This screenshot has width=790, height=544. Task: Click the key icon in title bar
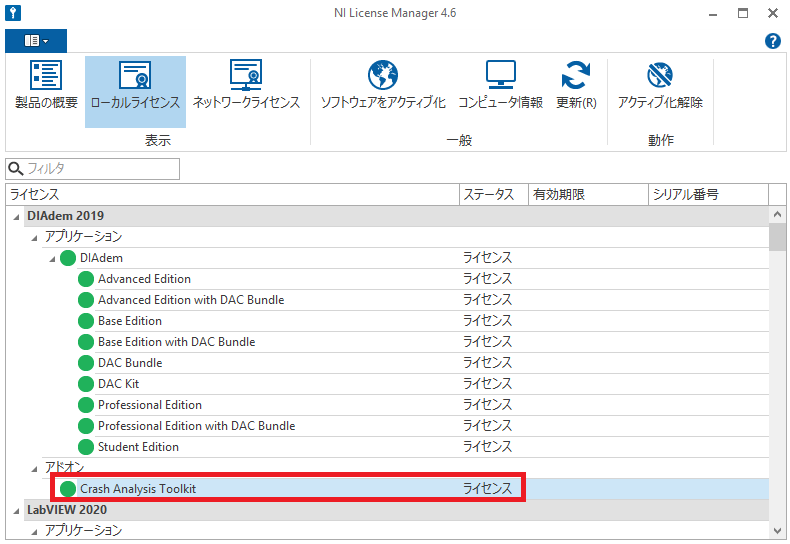pos(13,13)
